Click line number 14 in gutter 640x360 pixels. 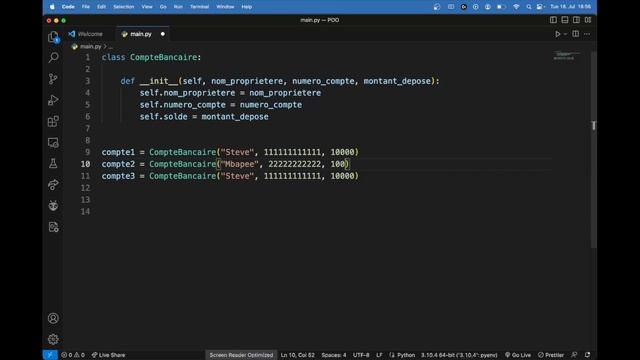click(85, 211)
